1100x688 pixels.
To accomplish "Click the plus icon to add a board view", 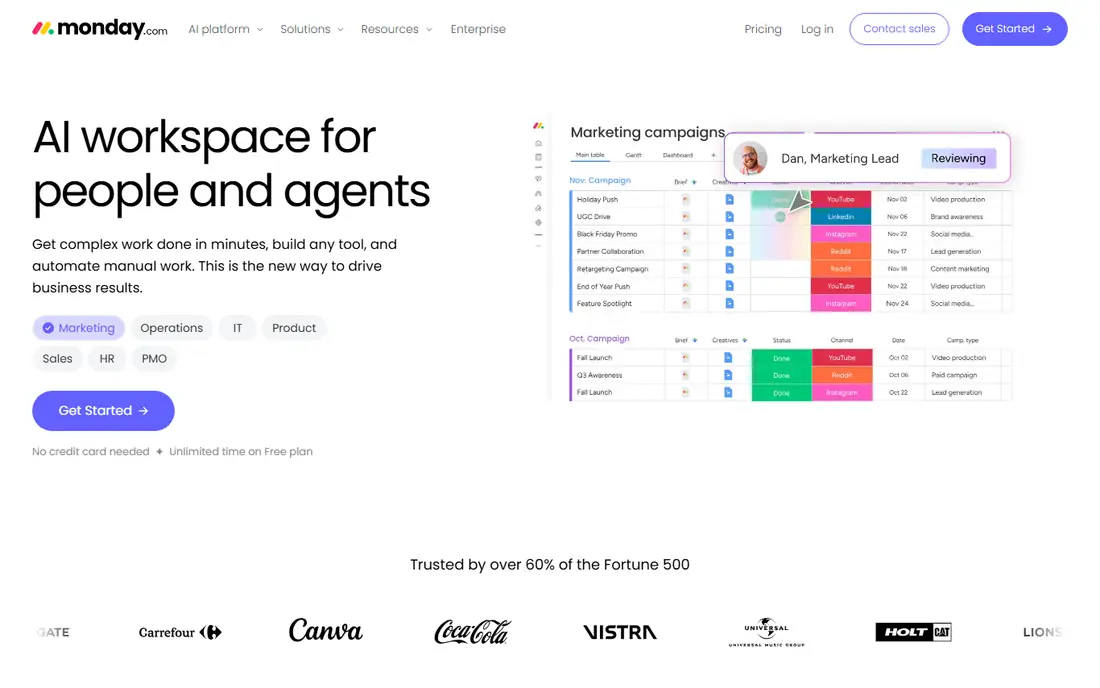I will tap(713, 155).
